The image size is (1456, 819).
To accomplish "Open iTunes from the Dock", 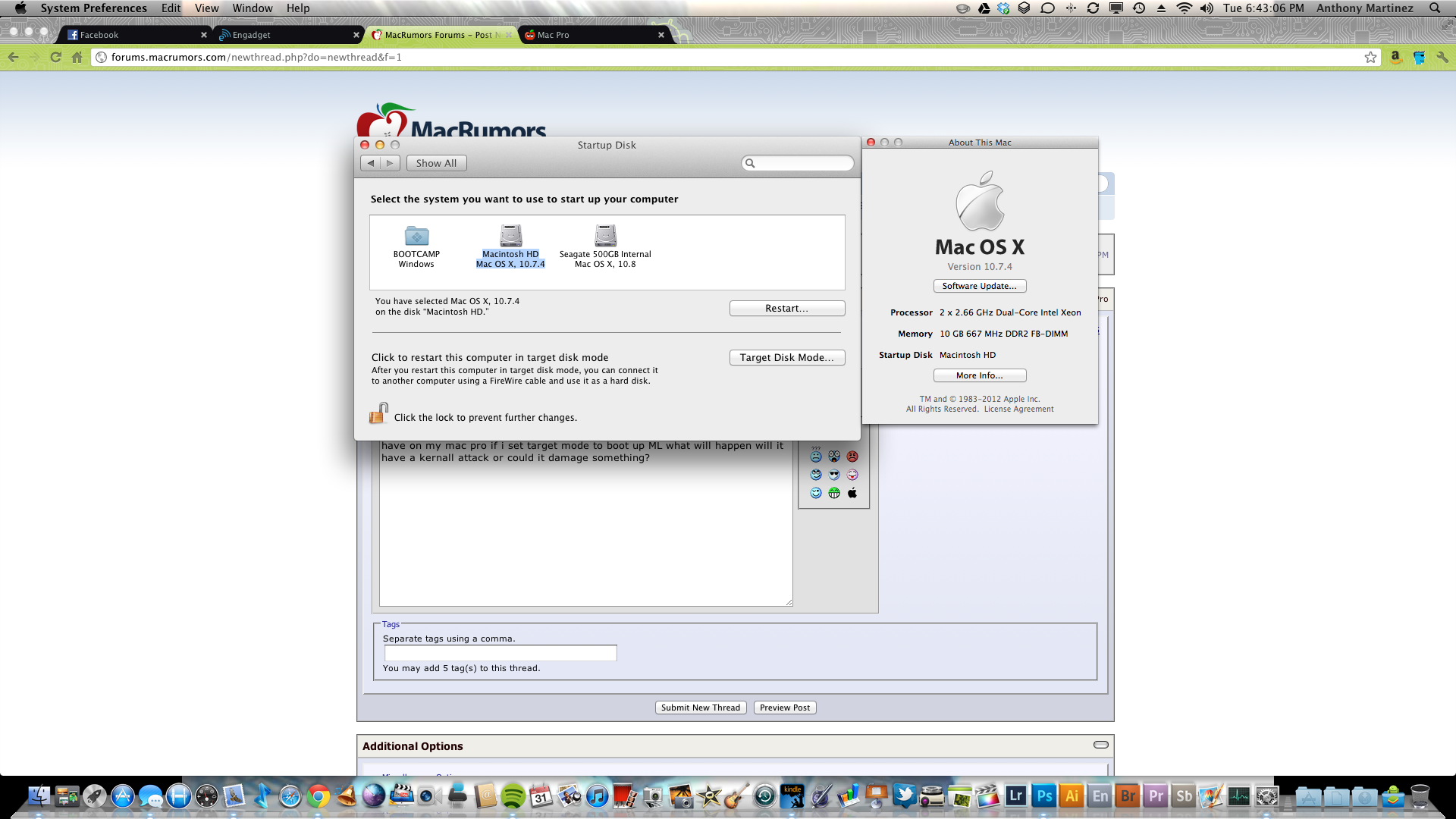I will coord(597,796).
